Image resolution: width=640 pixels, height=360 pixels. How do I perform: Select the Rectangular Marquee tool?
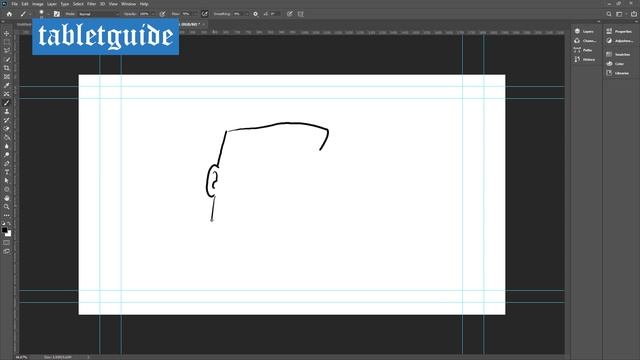(7, 42)
